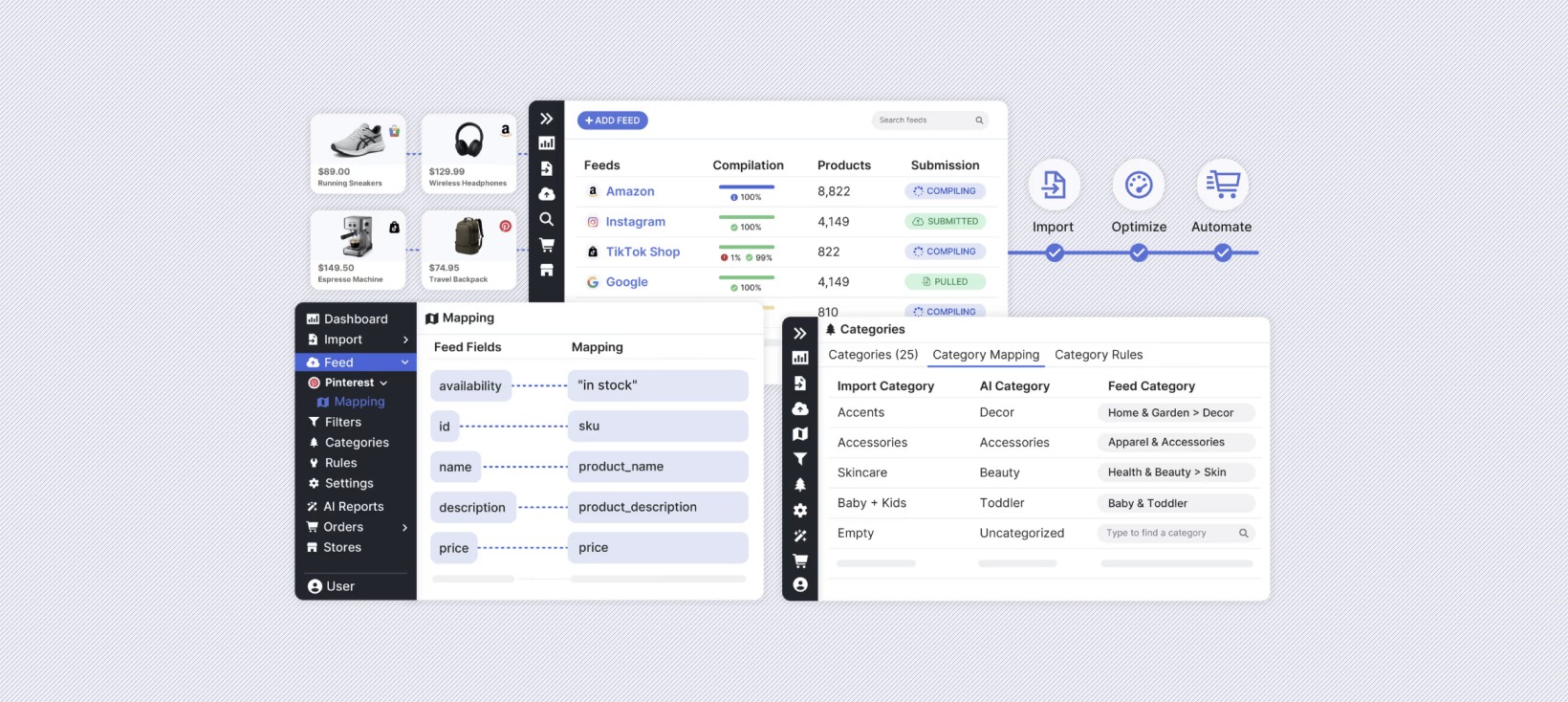Open user avatar icon in Categories sidebar

pos(800,584)
